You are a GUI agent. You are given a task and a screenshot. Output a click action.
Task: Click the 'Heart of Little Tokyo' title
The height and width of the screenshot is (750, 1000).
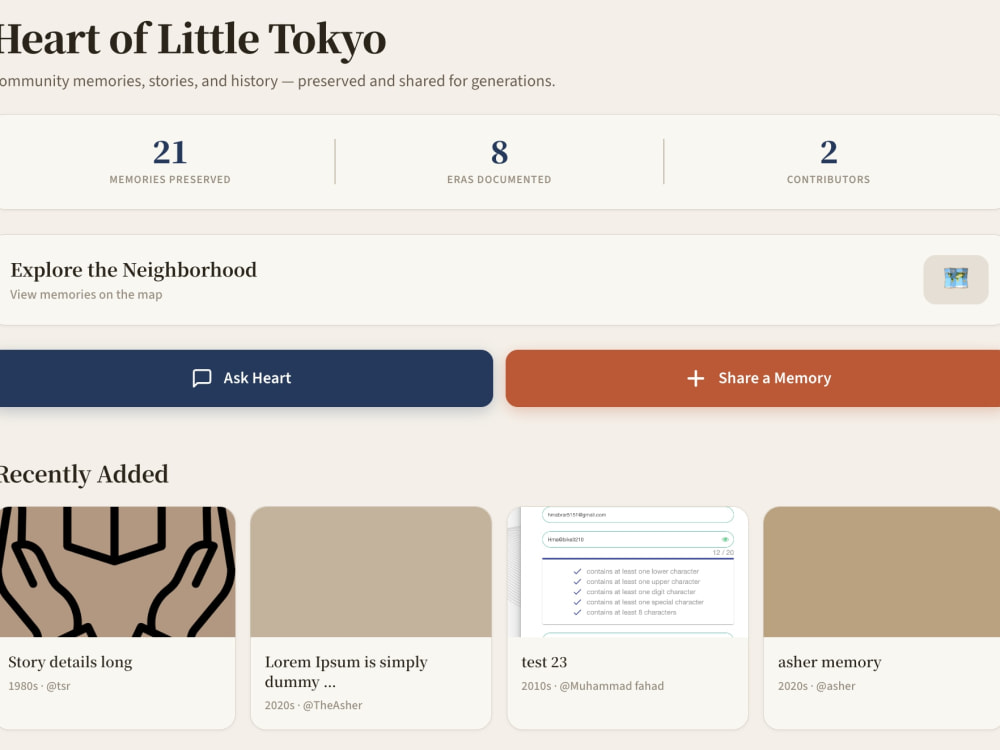[193, 40]
